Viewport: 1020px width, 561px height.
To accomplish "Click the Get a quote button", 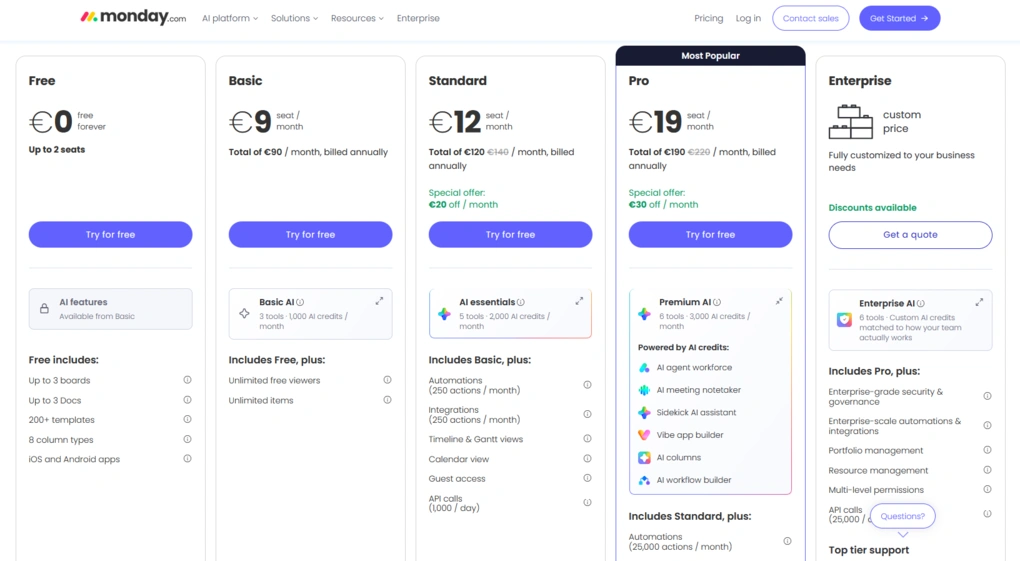I will (x=910, y=235).
